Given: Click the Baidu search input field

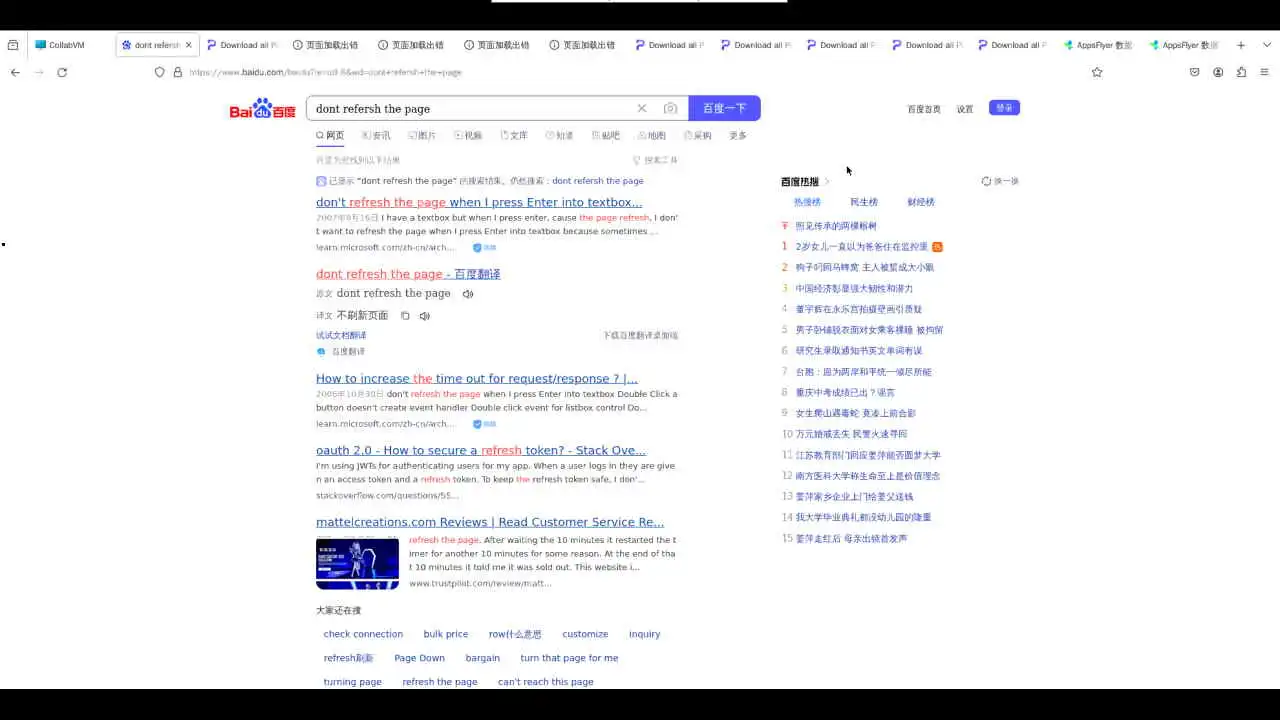Looking at the screenshot, I should (x=473, y=108).
